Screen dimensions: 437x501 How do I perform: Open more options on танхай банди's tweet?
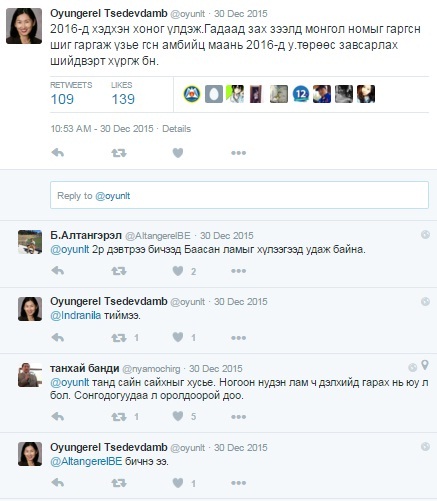click(238, 417)
